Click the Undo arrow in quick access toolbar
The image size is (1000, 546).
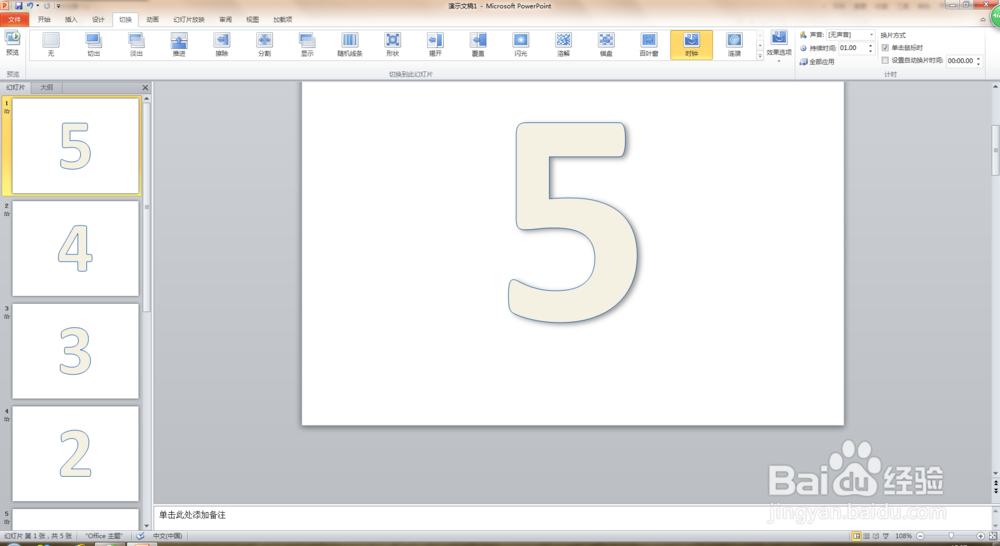click(x=29, y=6)
